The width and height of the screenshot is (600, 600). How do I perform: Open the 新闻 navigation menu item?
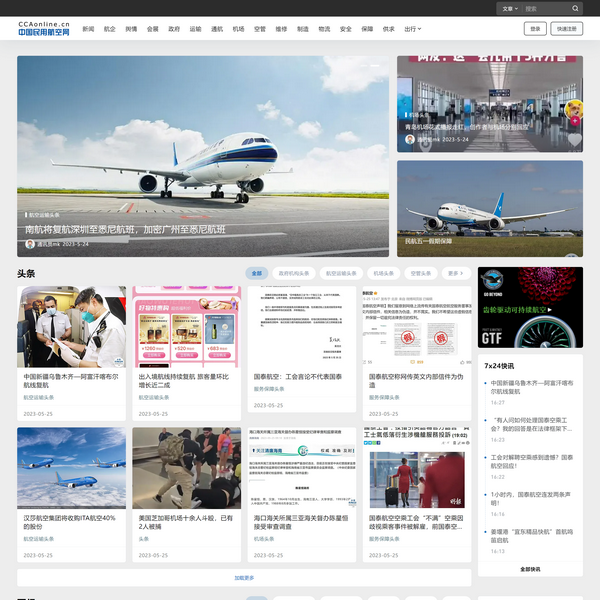(89, 29)
